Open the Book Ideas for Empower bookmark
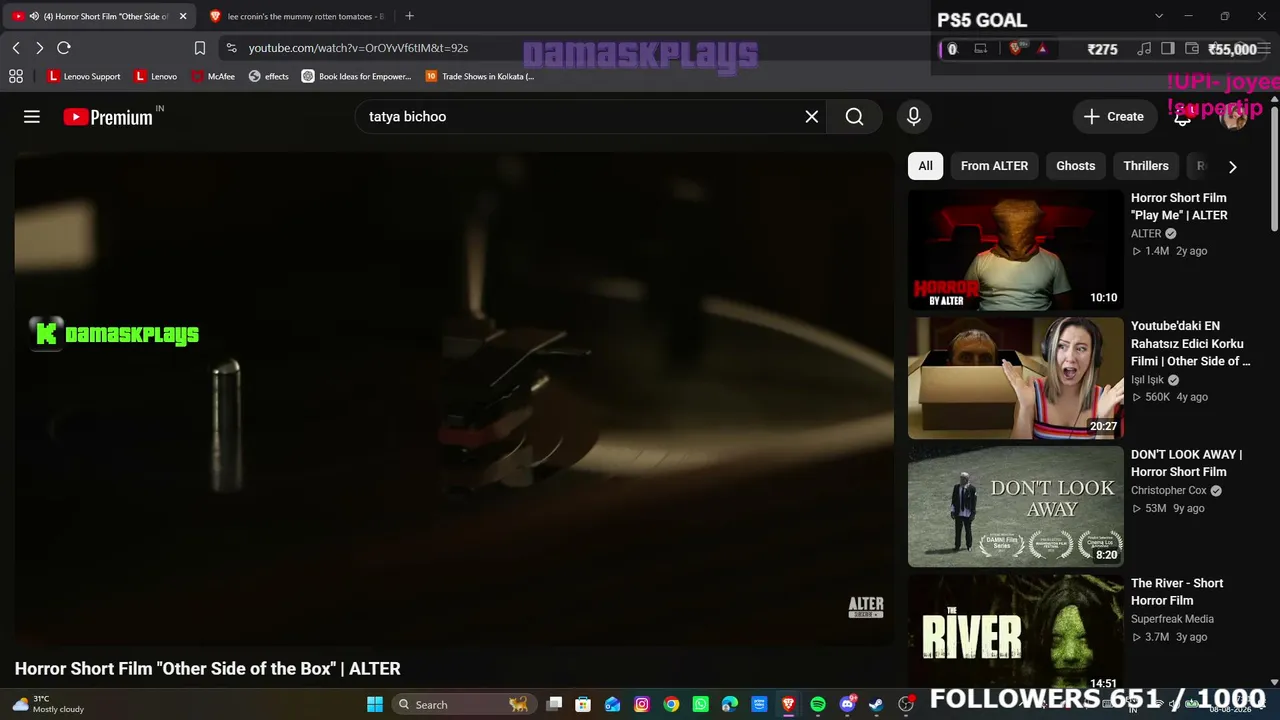 coord(357,76)
